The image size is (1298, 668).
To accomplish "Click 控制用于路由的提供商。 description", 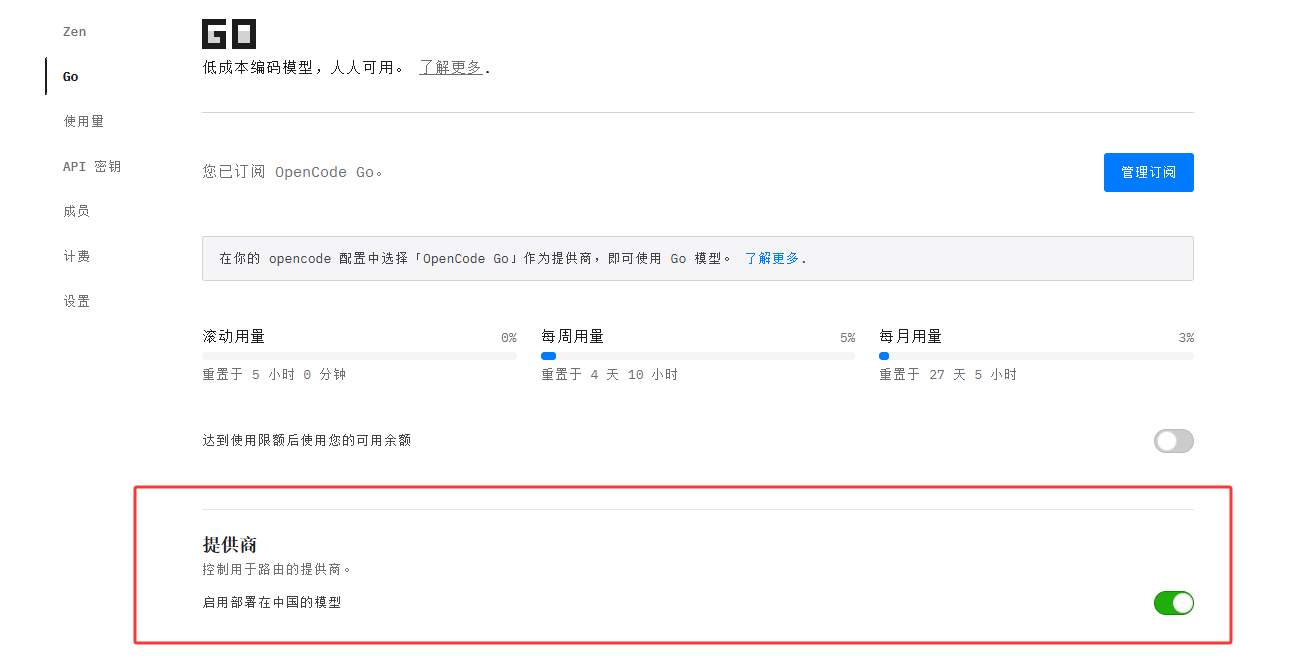I will 278,570.
